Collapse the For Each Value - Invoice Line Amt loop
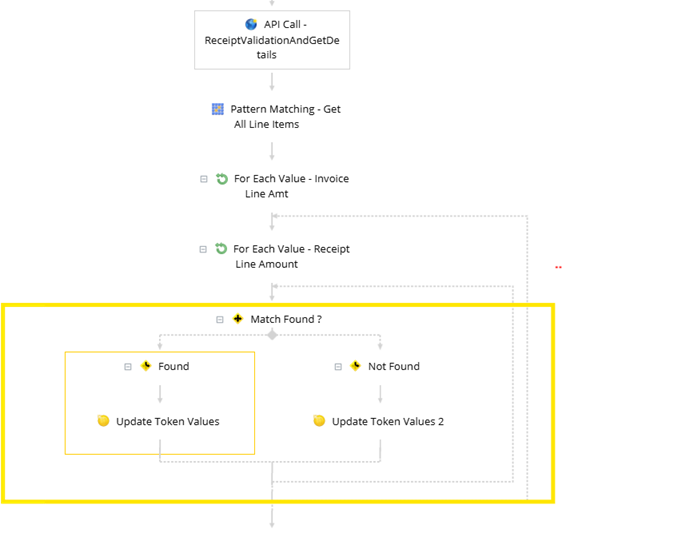The image size is (687, 533). pos(204,179)
